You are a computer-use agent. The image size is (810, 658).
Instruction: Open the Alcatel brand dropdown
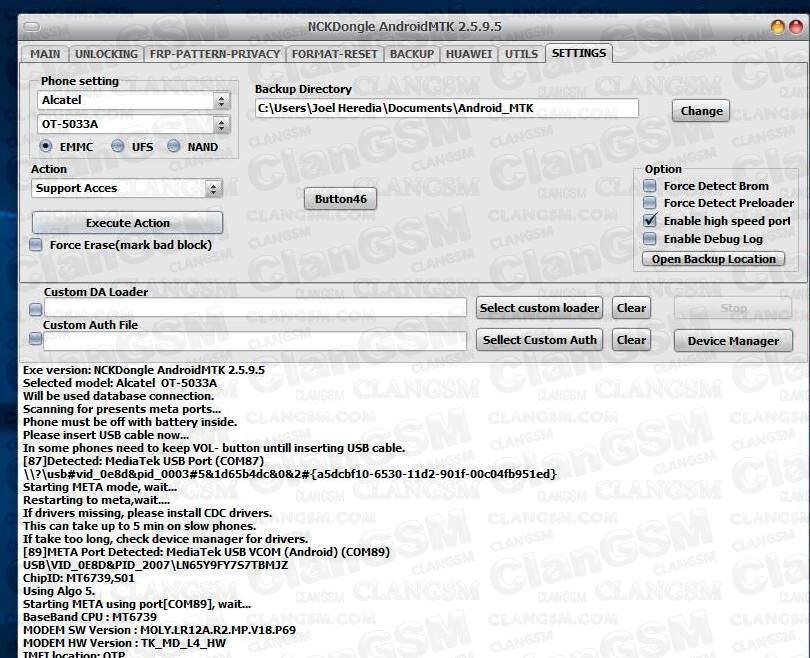(222, 100)
